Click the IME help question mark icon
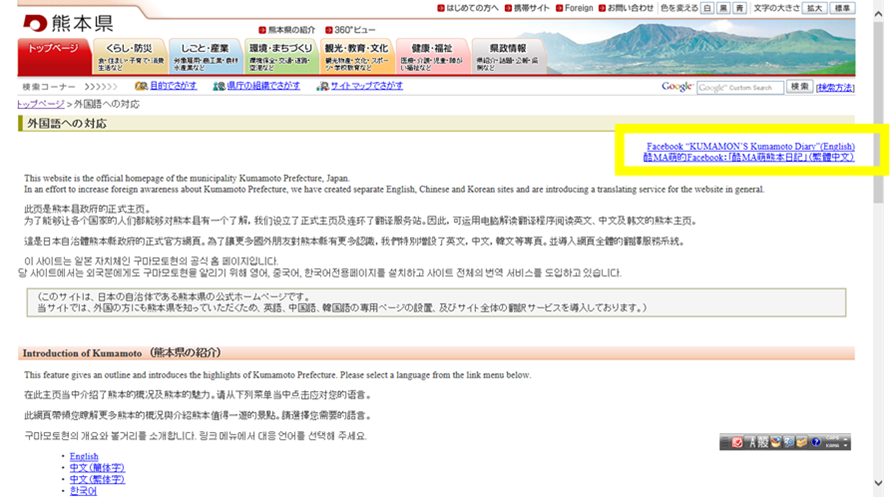This screenshot has height=497, width=891. click(x=815, y=442)
